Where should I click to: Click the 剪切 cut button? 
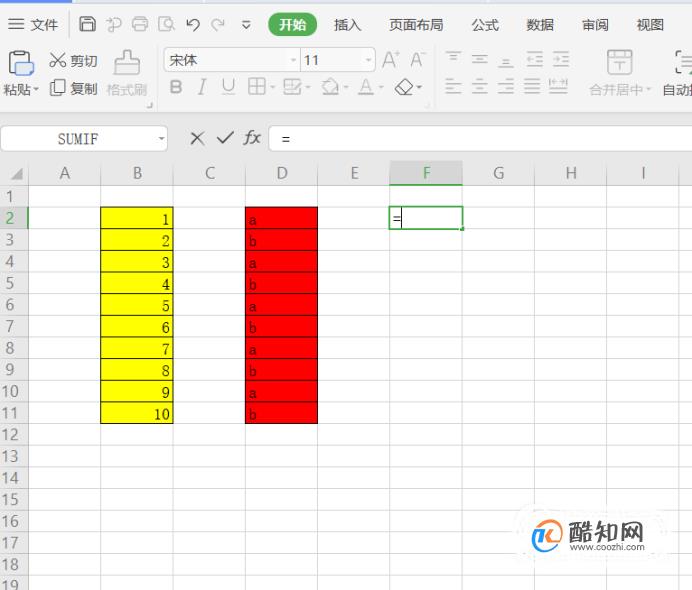click(73, 60)
